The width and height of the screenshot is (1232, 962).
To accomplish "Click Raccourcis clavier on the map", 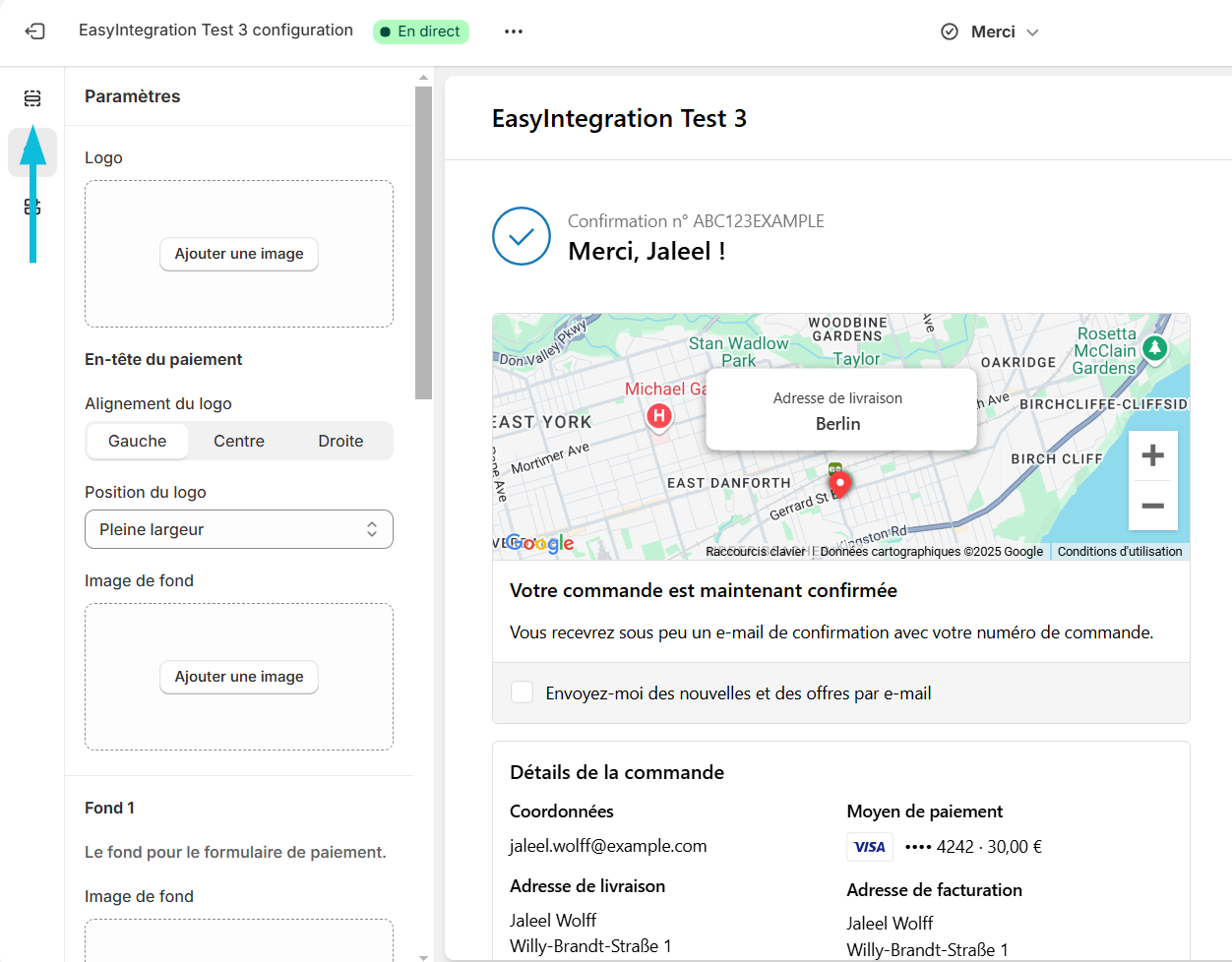I will click(756, 552).
